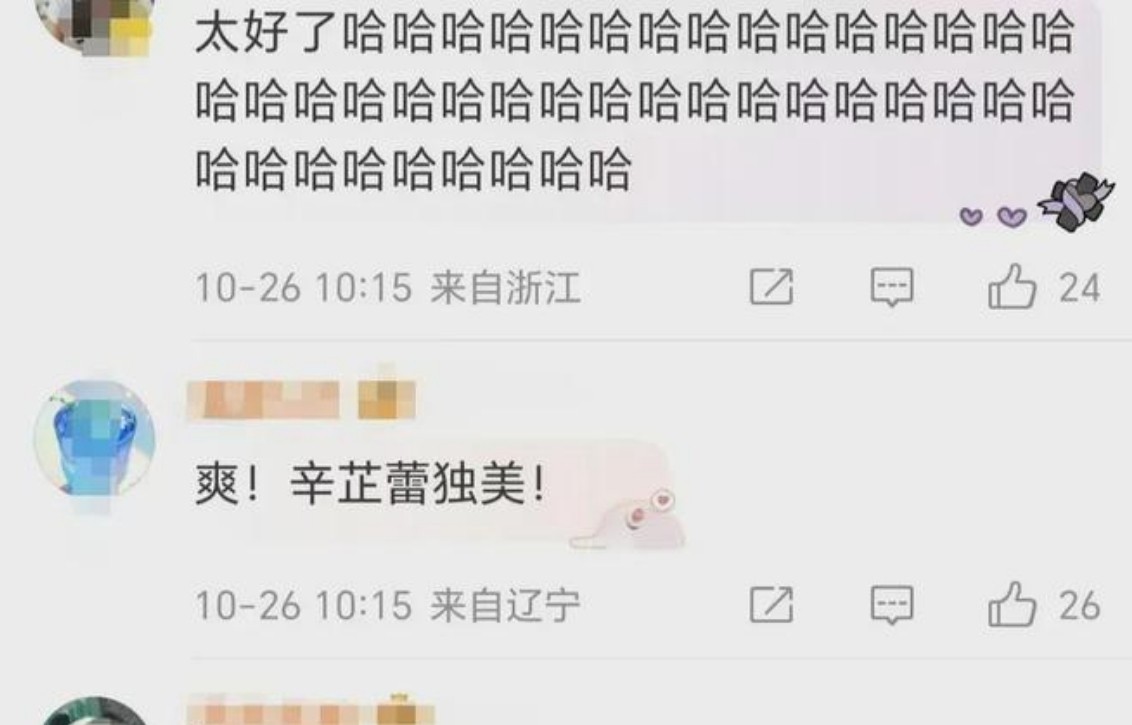Image resolution: width=1132 pixels, height=725 pixels.
Task: Tap the 10-26 10:15 来自浙江 timestamp
Action: coord(388,287)
